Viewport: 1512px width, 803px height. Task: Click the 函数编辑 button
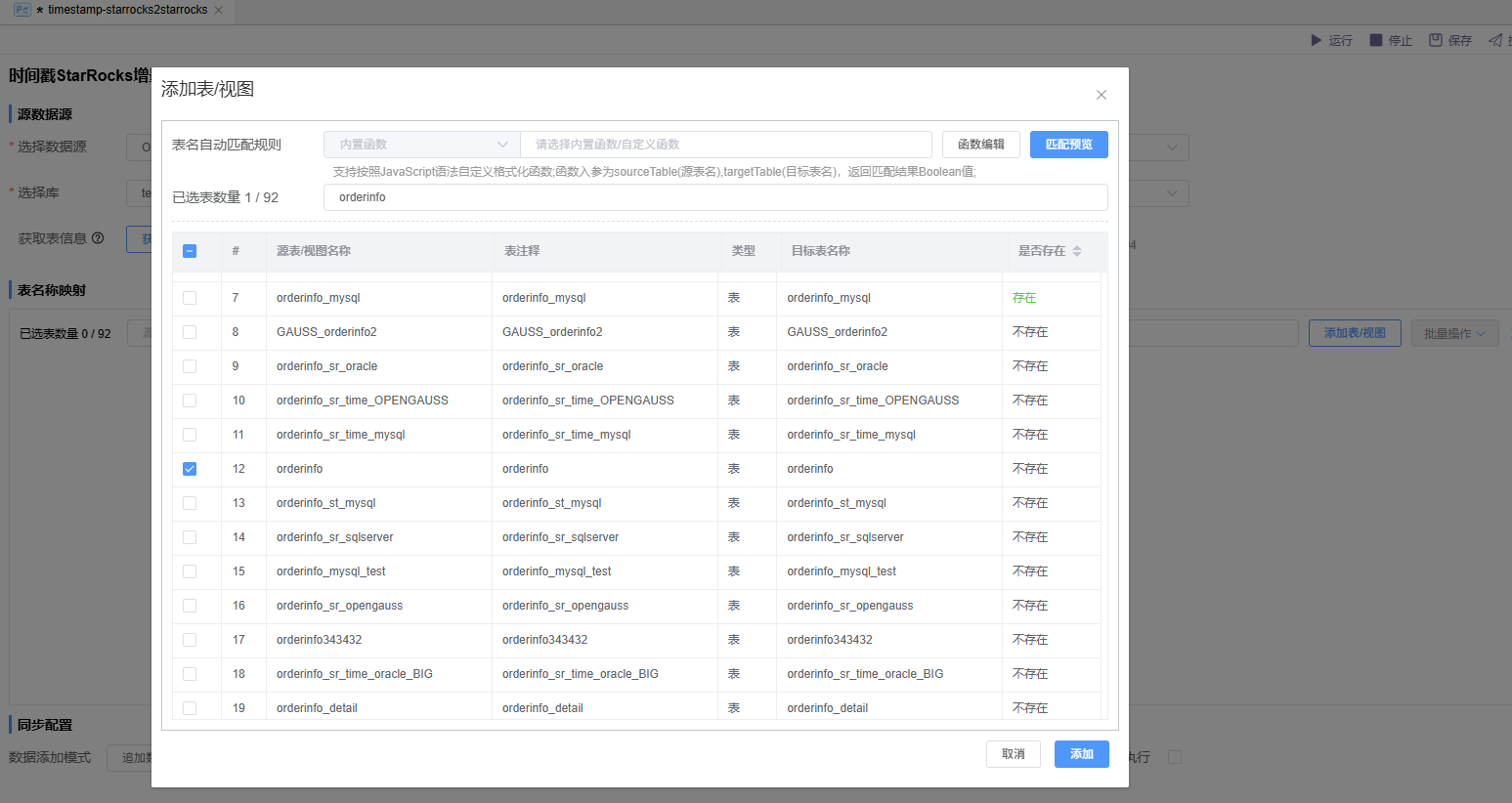click(980, 145)
